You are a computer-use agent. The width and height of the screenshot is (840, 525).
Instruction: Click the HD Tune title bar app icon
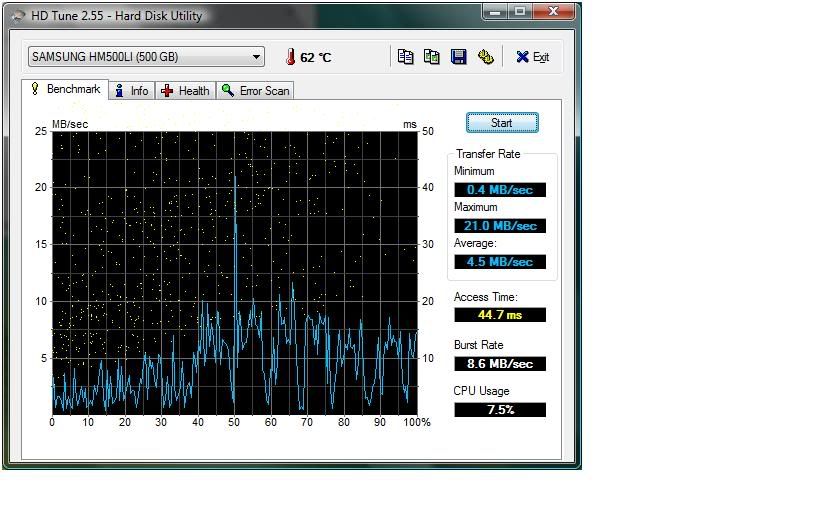[18, 16]
